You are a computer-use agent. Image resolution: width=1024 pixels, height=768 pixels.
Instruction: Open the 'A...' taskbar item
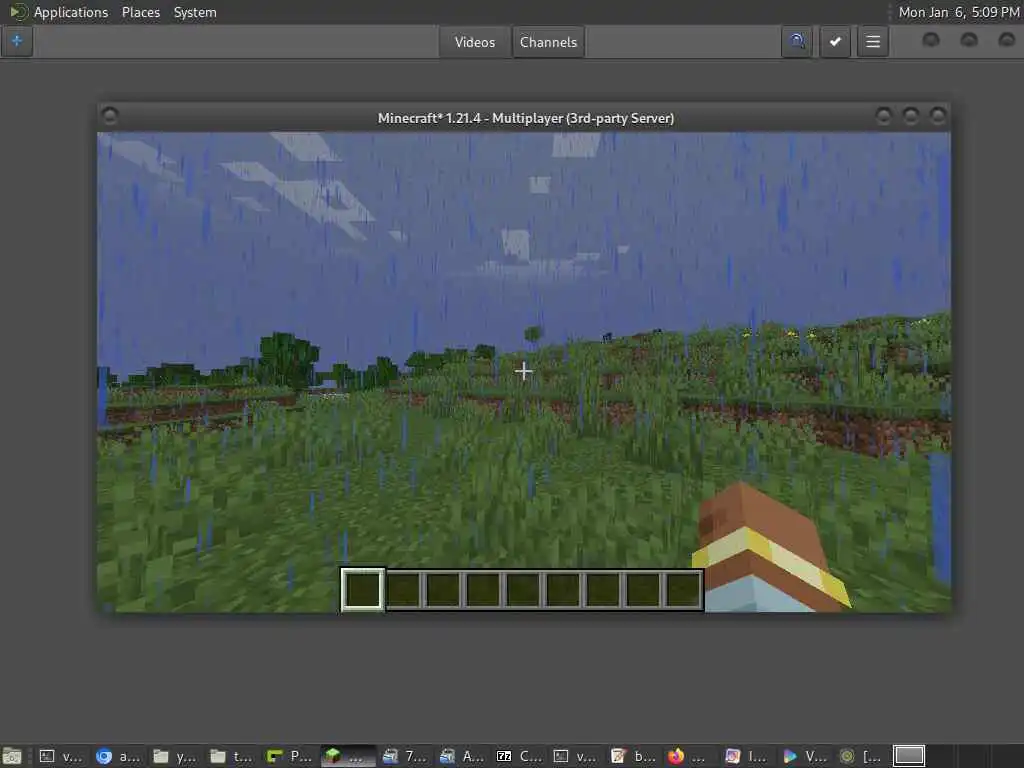coord(461,756)
